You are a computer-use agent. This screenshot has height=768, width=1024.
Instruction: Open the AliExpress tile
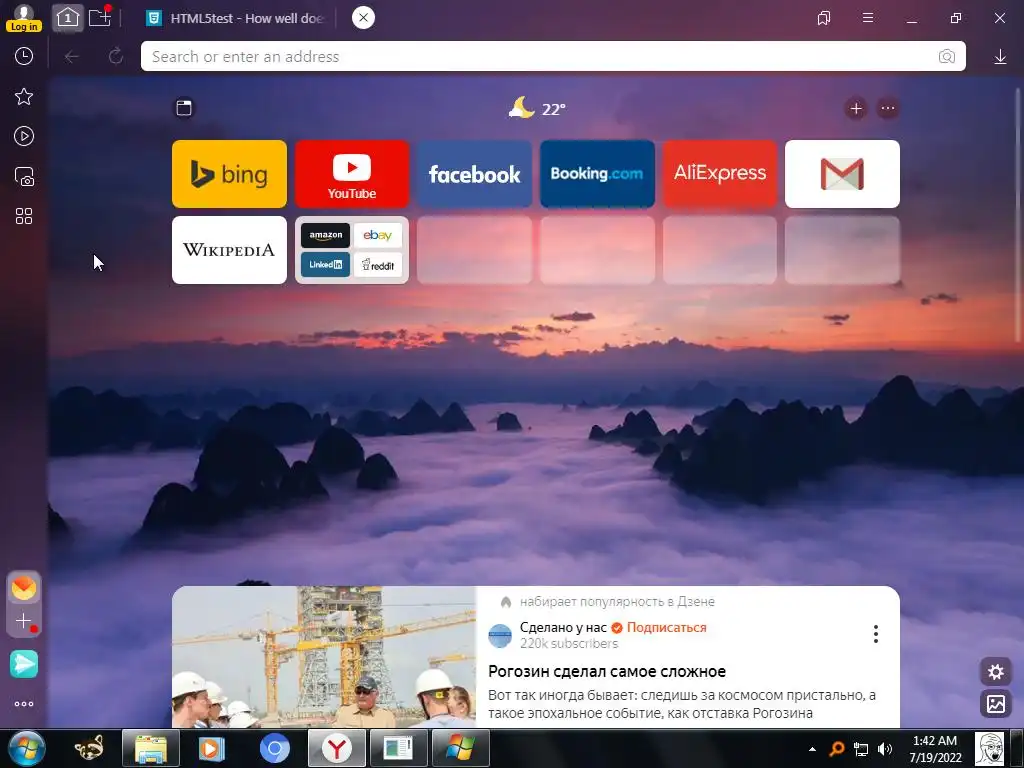click(720, 174)
